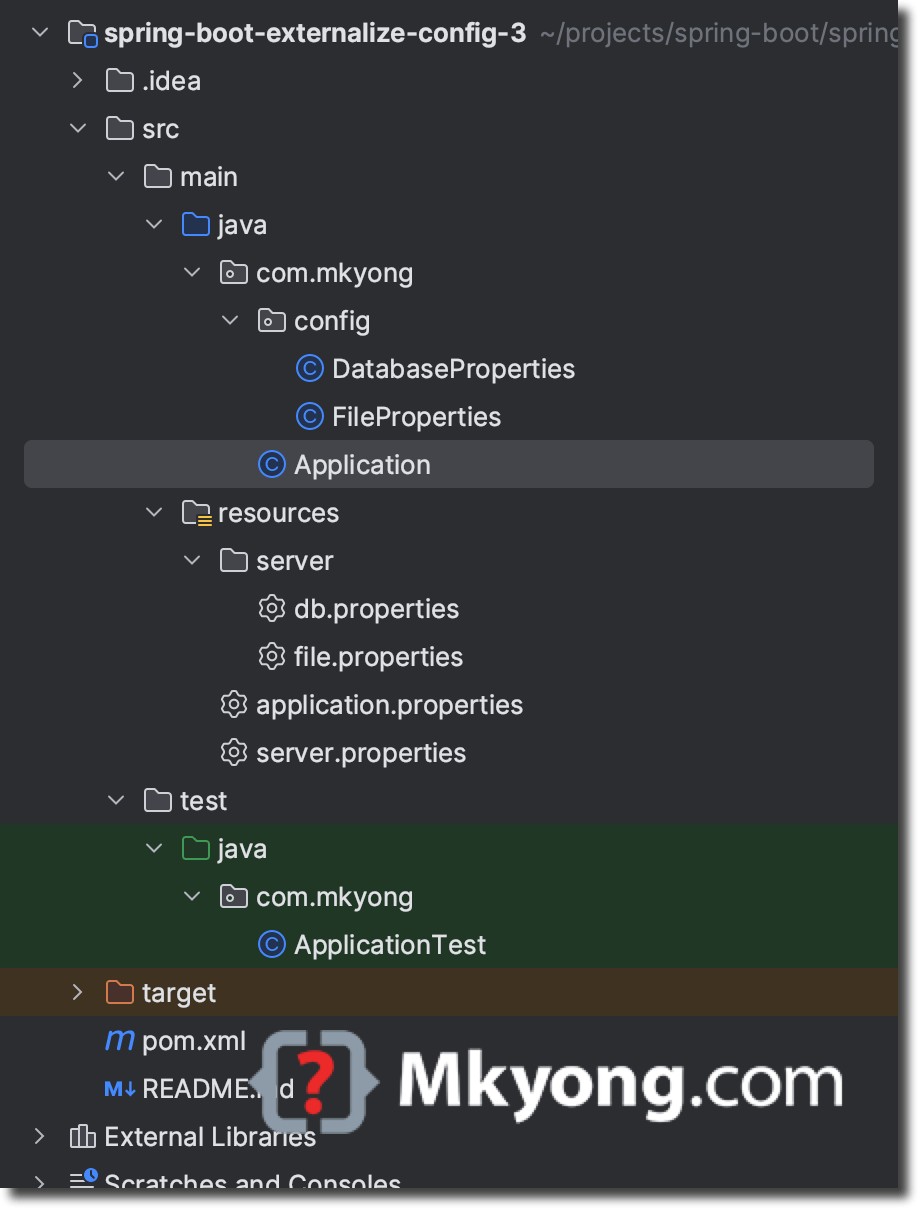Screen dimensions: 918x1208
Task: Click the gear icon for db.properties
Action: pyautogui.click(x=272, y=608)
